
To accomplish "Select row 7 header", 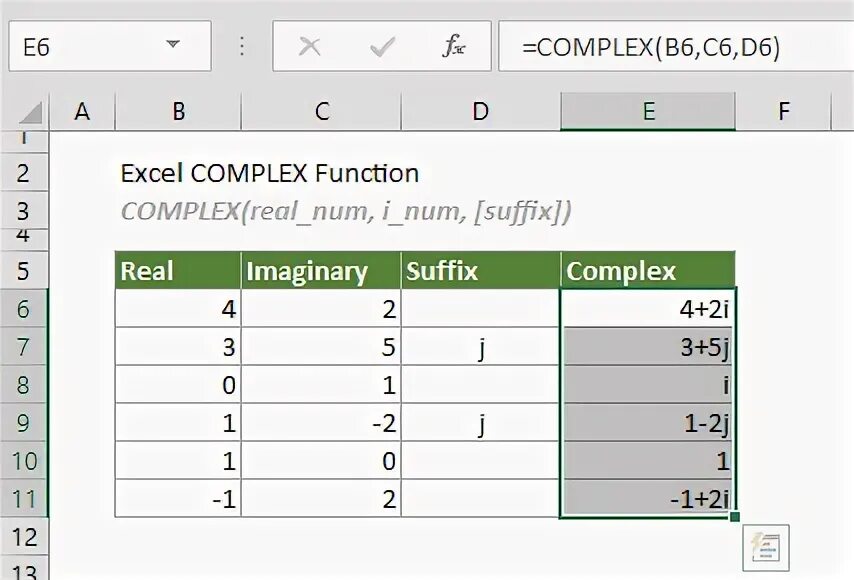I will coord(24,346).
